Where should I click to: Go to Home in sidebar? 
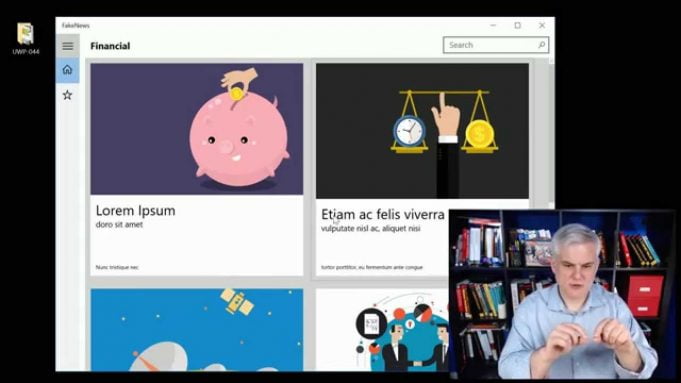pyautogui.click(x=67, y=69)
